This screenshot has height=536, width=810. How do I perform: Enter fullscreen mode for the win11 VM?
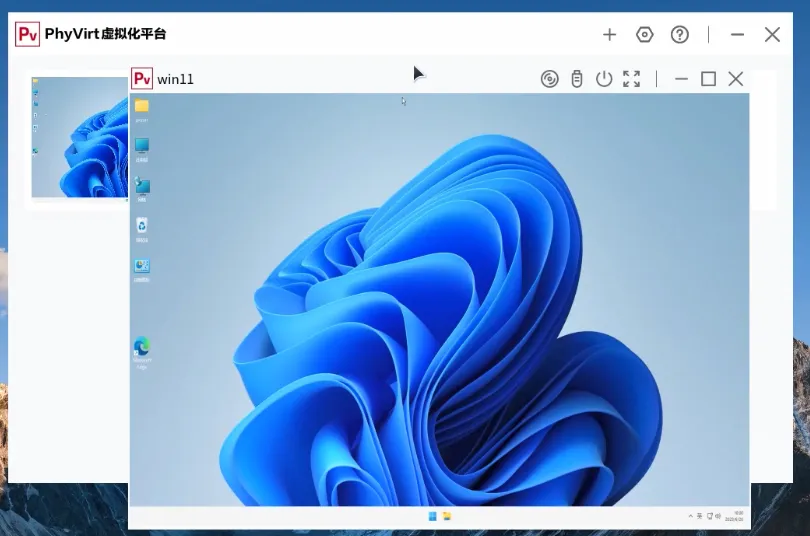click(631, 79)
